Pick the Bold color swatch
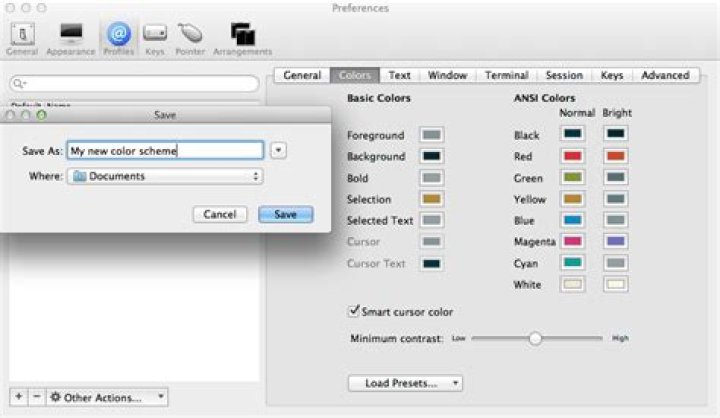Image resolution: width=720 pixels, height=418 pixels. pos(431,178)
